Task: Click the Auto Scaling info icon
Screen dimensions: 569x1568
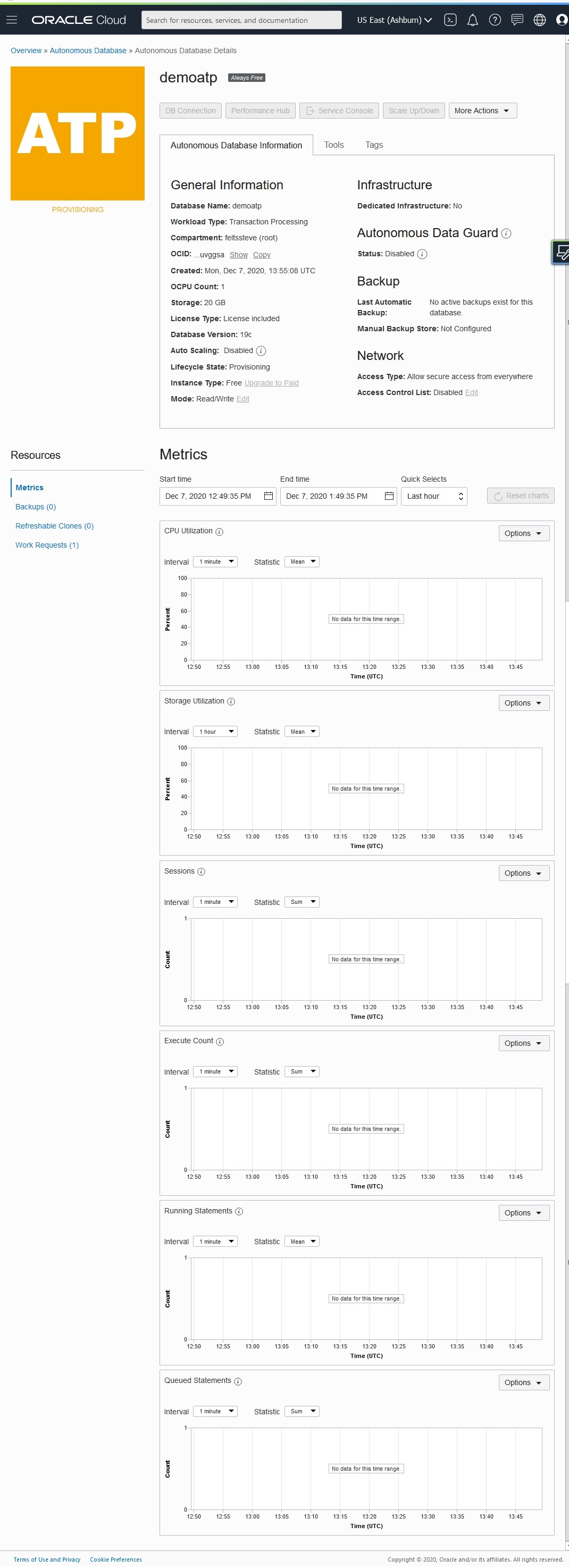Action: pyautogui.click(x=261, y=350)
